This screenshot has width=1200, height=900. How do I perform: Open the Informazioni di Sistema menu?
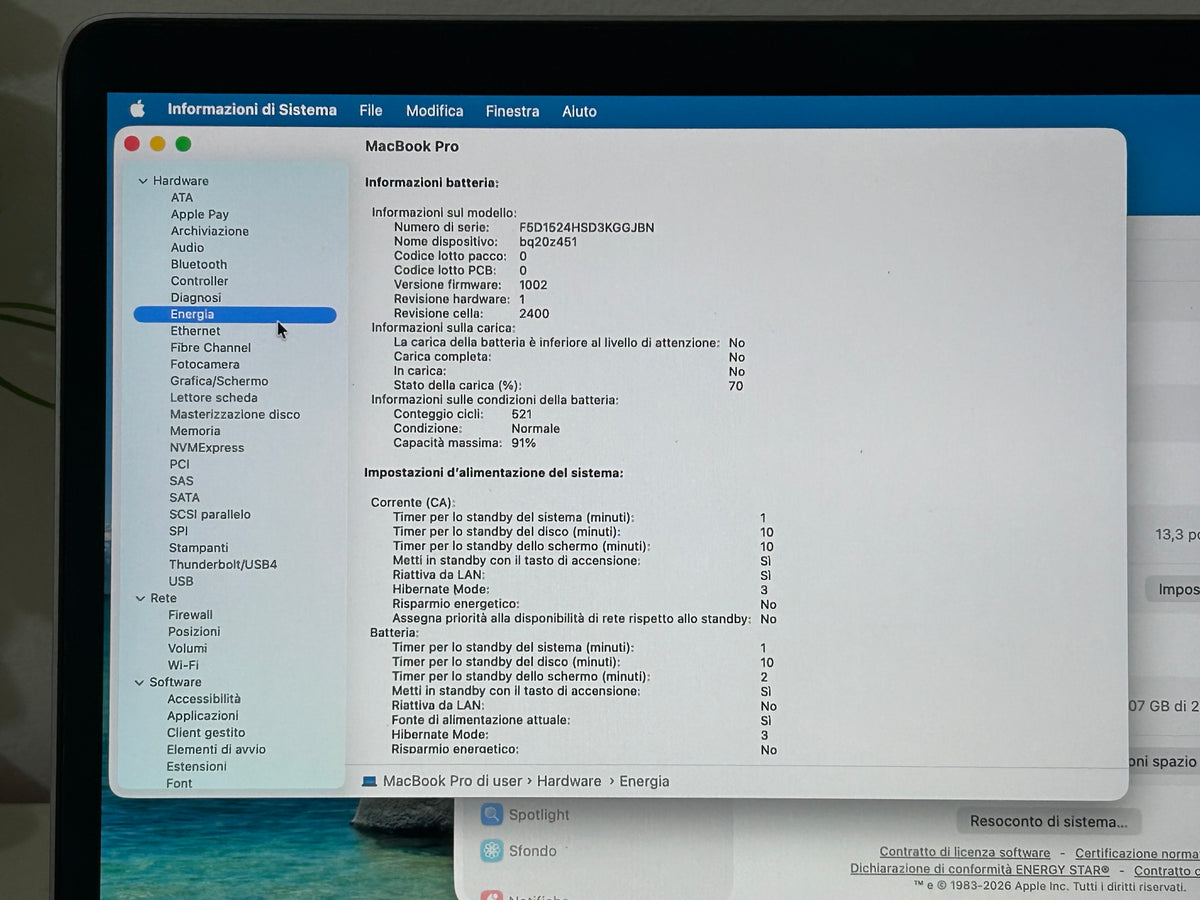(252, 110)
